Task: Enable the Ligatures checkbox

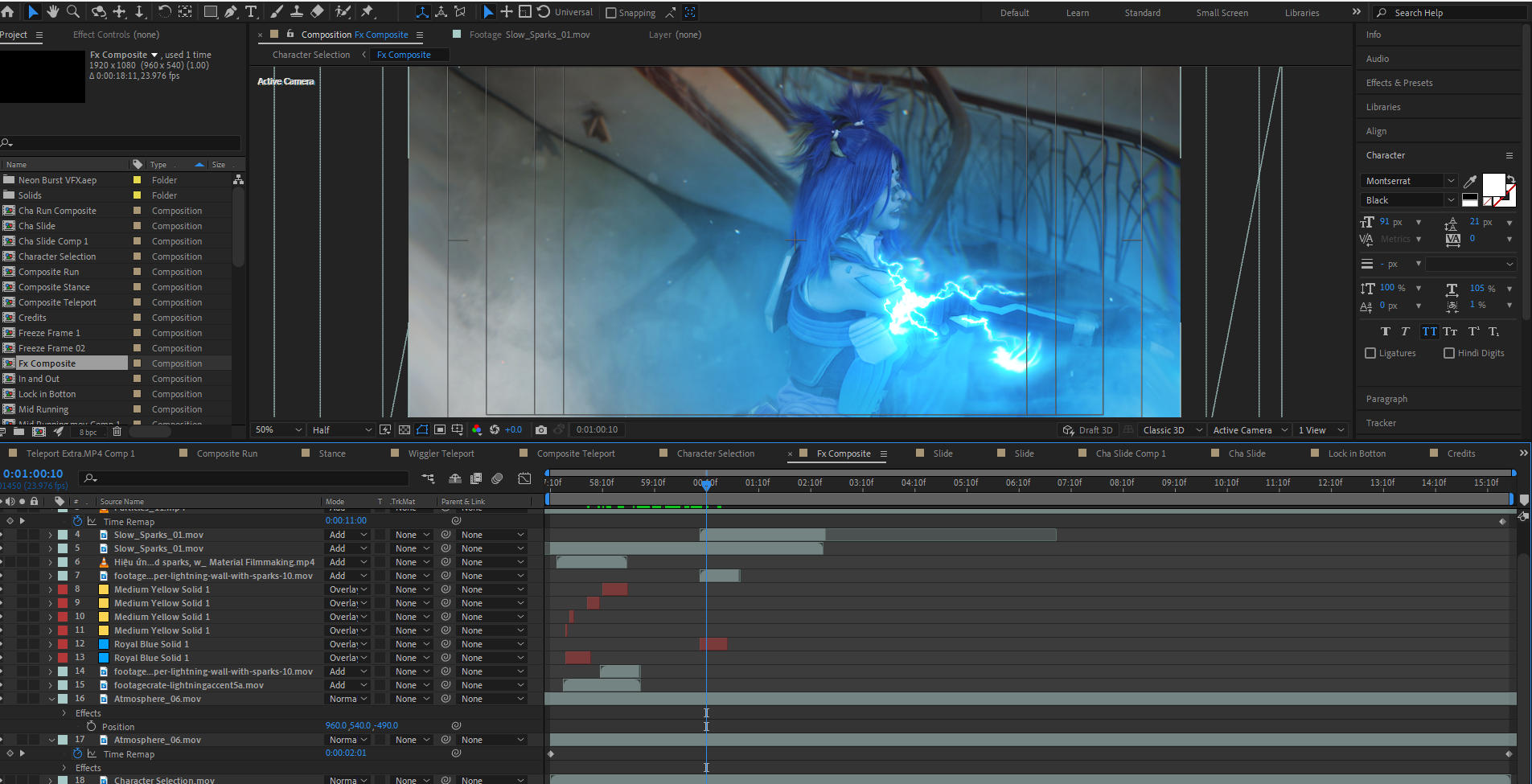Action: pos(1371,353)
